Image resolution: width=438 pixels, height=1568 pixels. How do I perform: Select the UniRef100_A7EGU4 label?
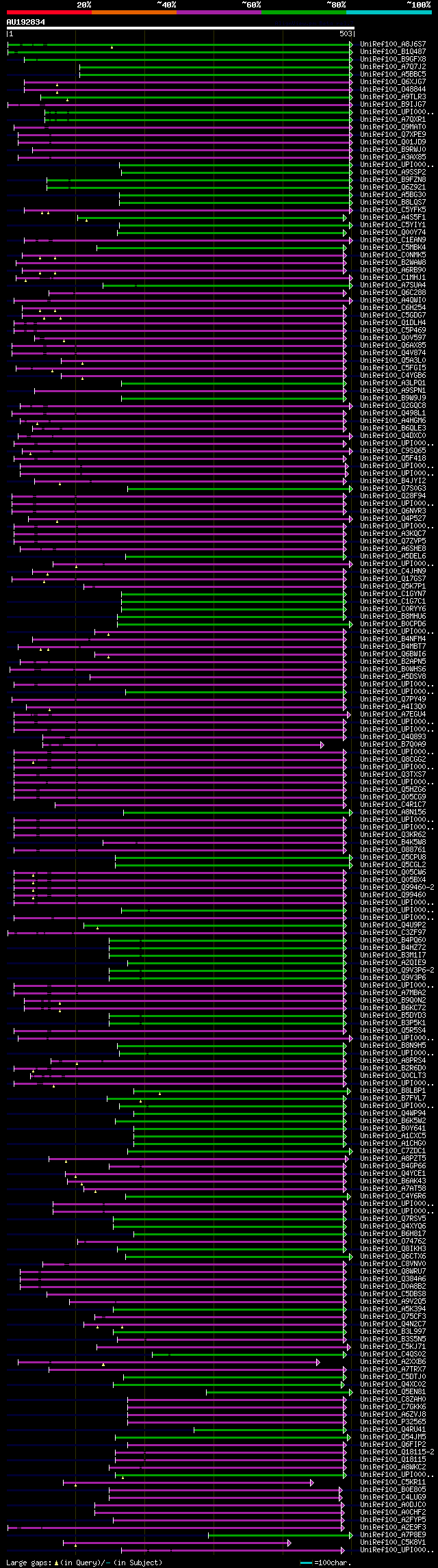(x=393, y=714)
